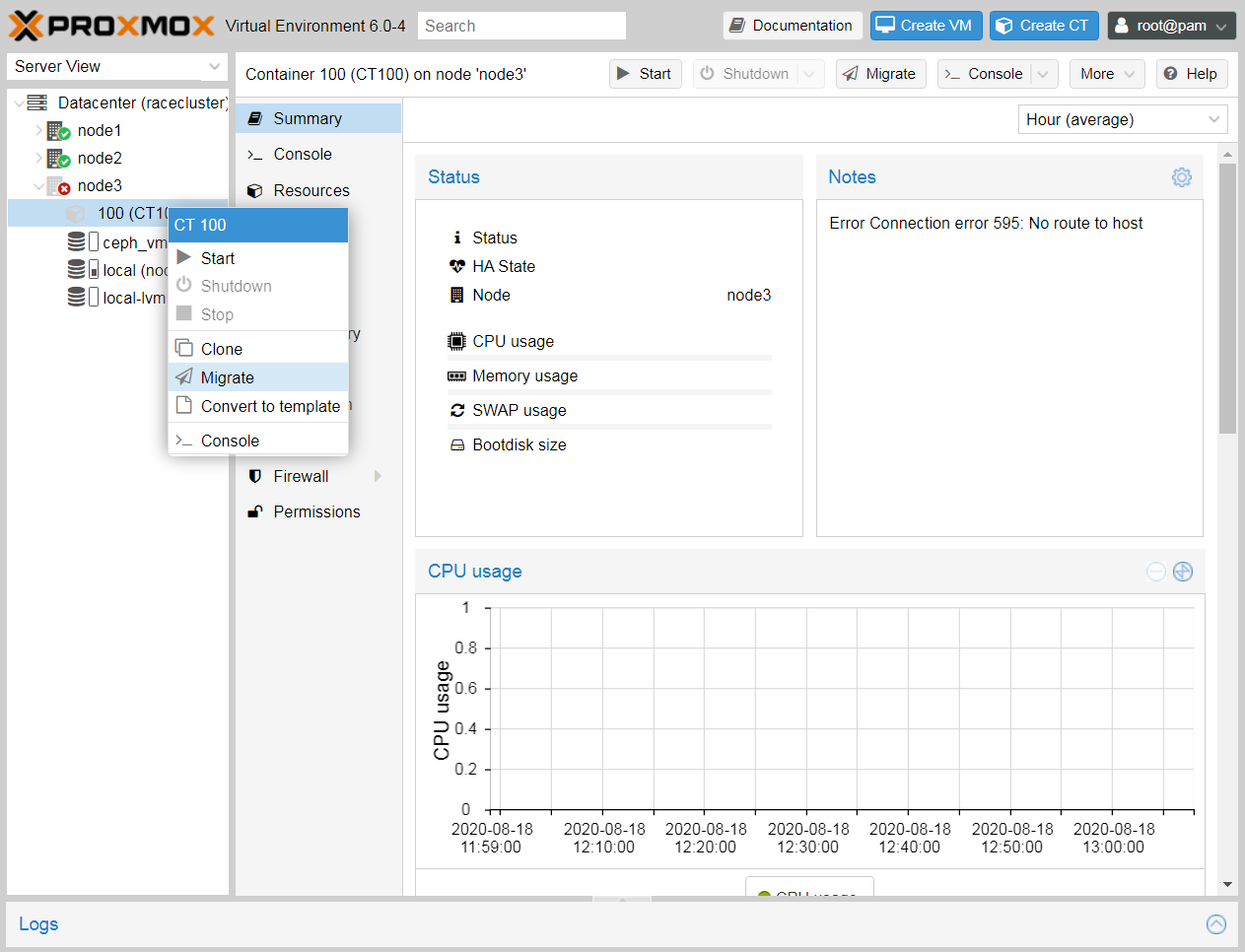Screen dimensions: 1245x952
Task: Click the scrollbar down arrow
Action: (1227, 884)
